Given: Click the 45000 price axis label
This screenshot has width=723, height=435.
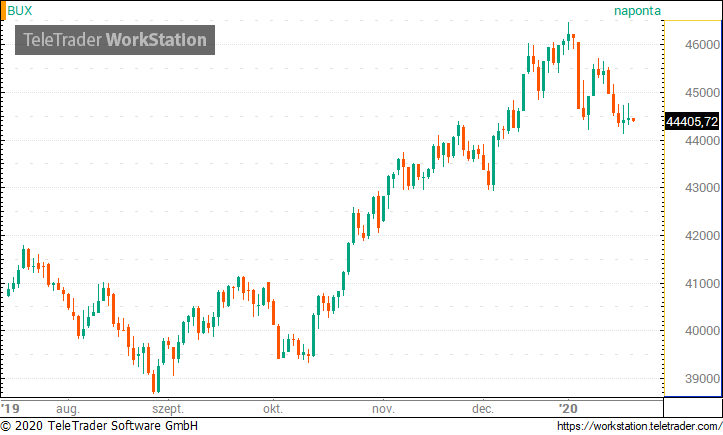Looking at the screenshot, I should (702, 93).
